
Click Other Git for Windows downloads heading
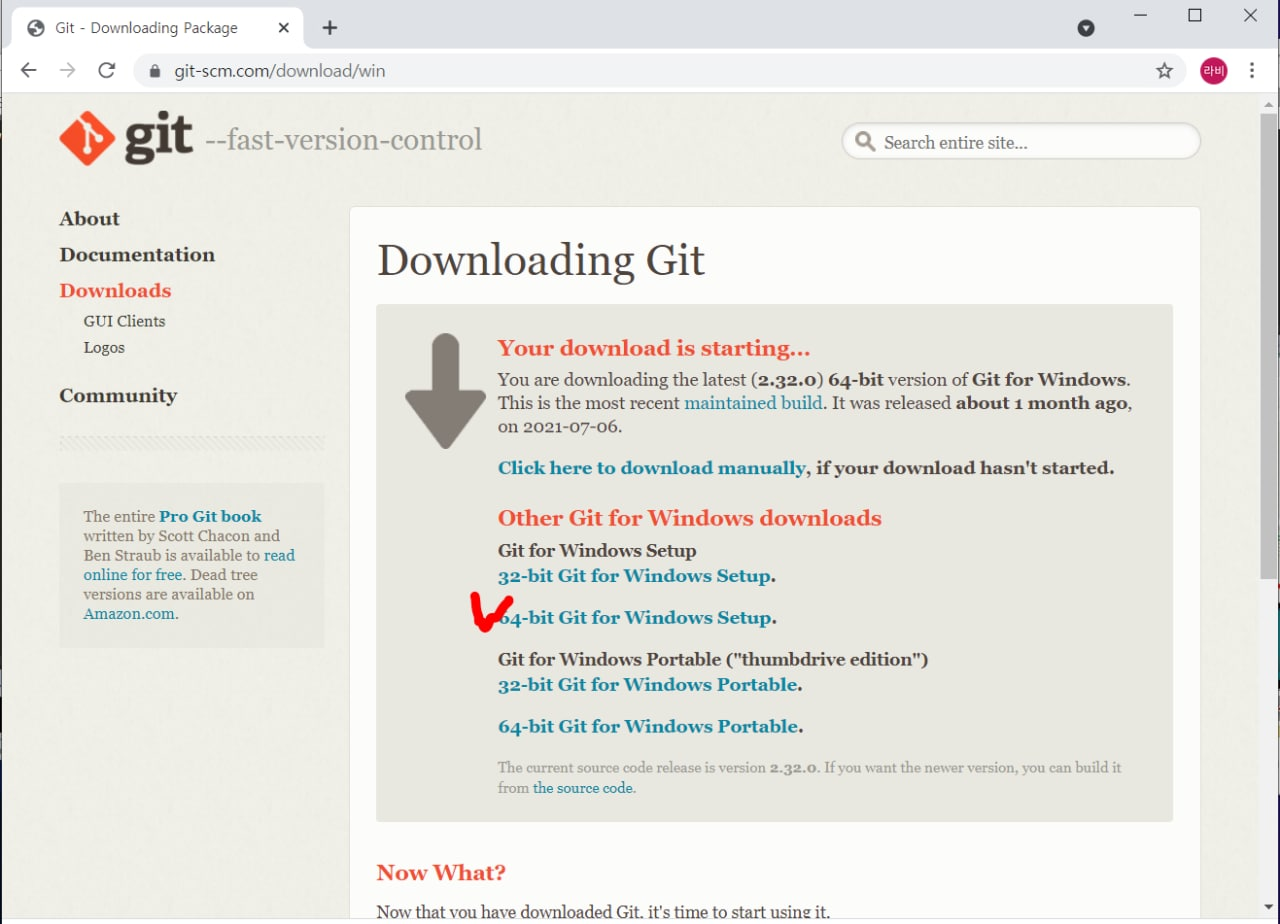[x=690, y=518]
